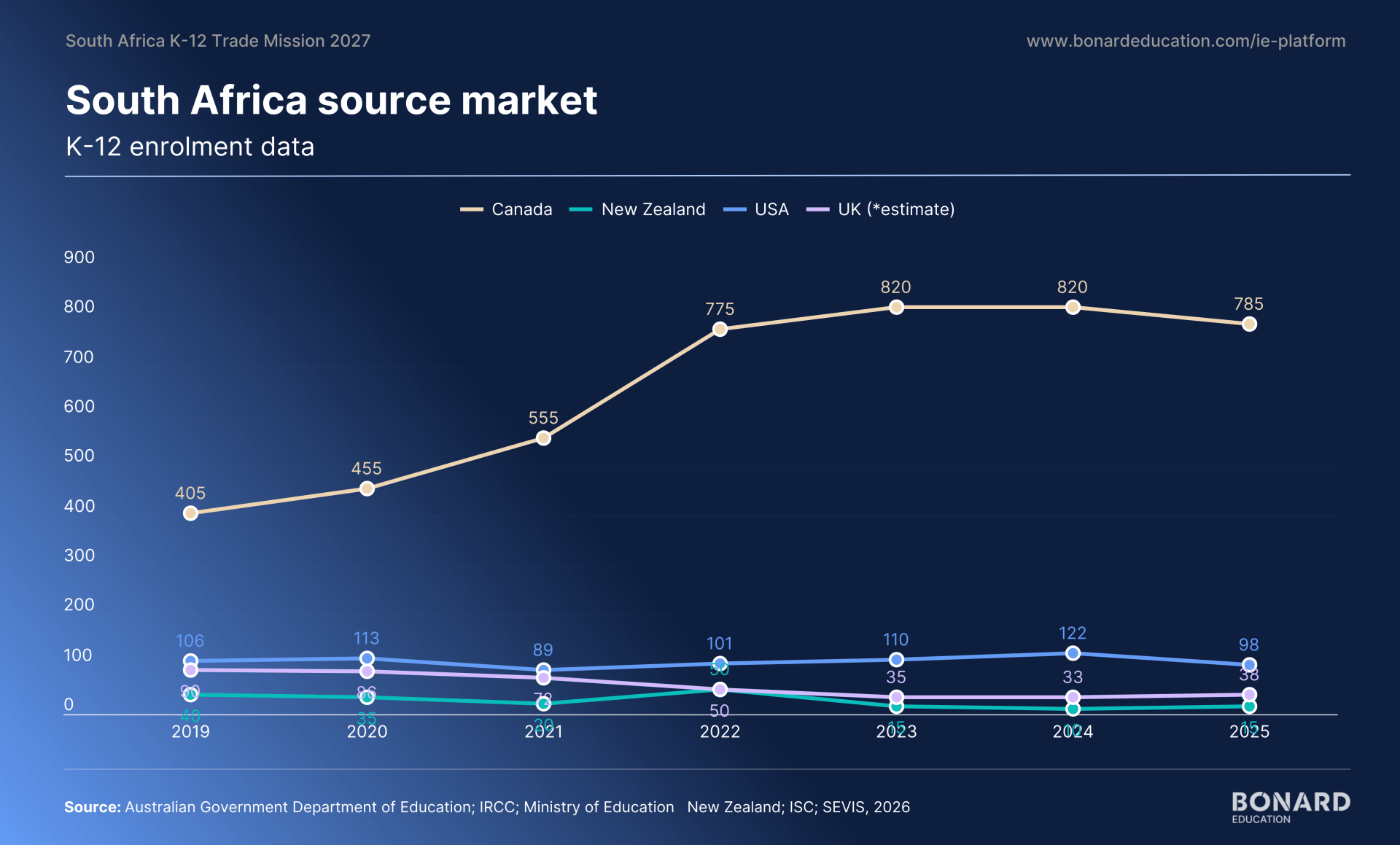Click the 'South Africa source market' title
Image resolution: width=1400 pixels, height=845 pixels.
coord(332,100)
